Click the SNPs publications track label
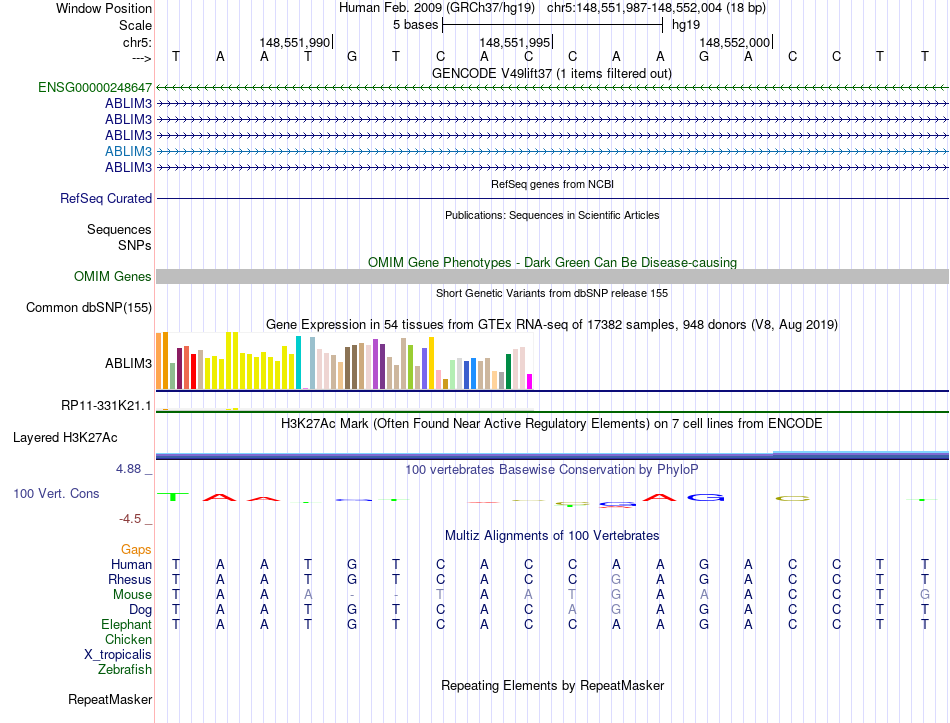Image resolution: width=950 pixels, height=723 pixels. point(135,245)
